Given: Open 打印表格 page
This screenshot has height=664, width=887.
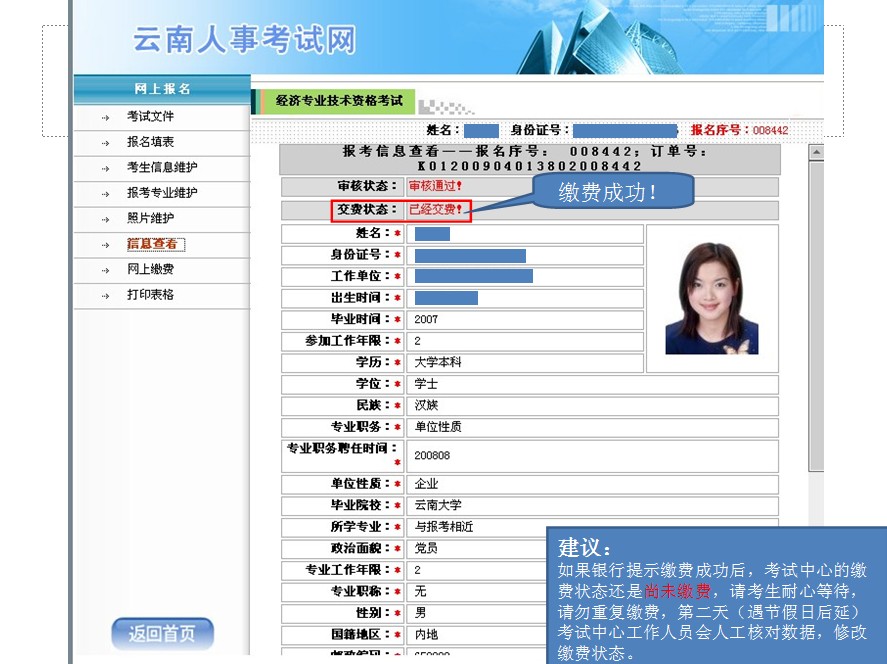Looking at the screenshot, I should click(150, 295).
